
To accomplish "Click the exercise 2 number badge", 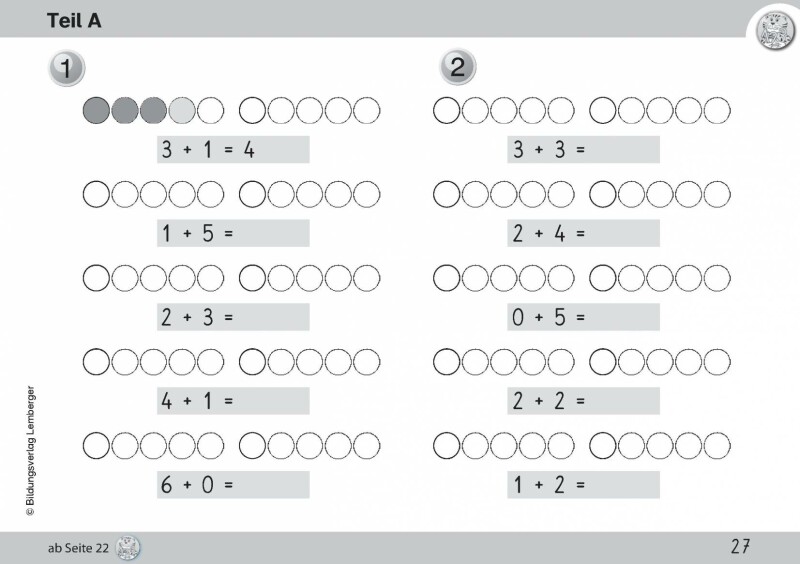I will coord(457,67).
